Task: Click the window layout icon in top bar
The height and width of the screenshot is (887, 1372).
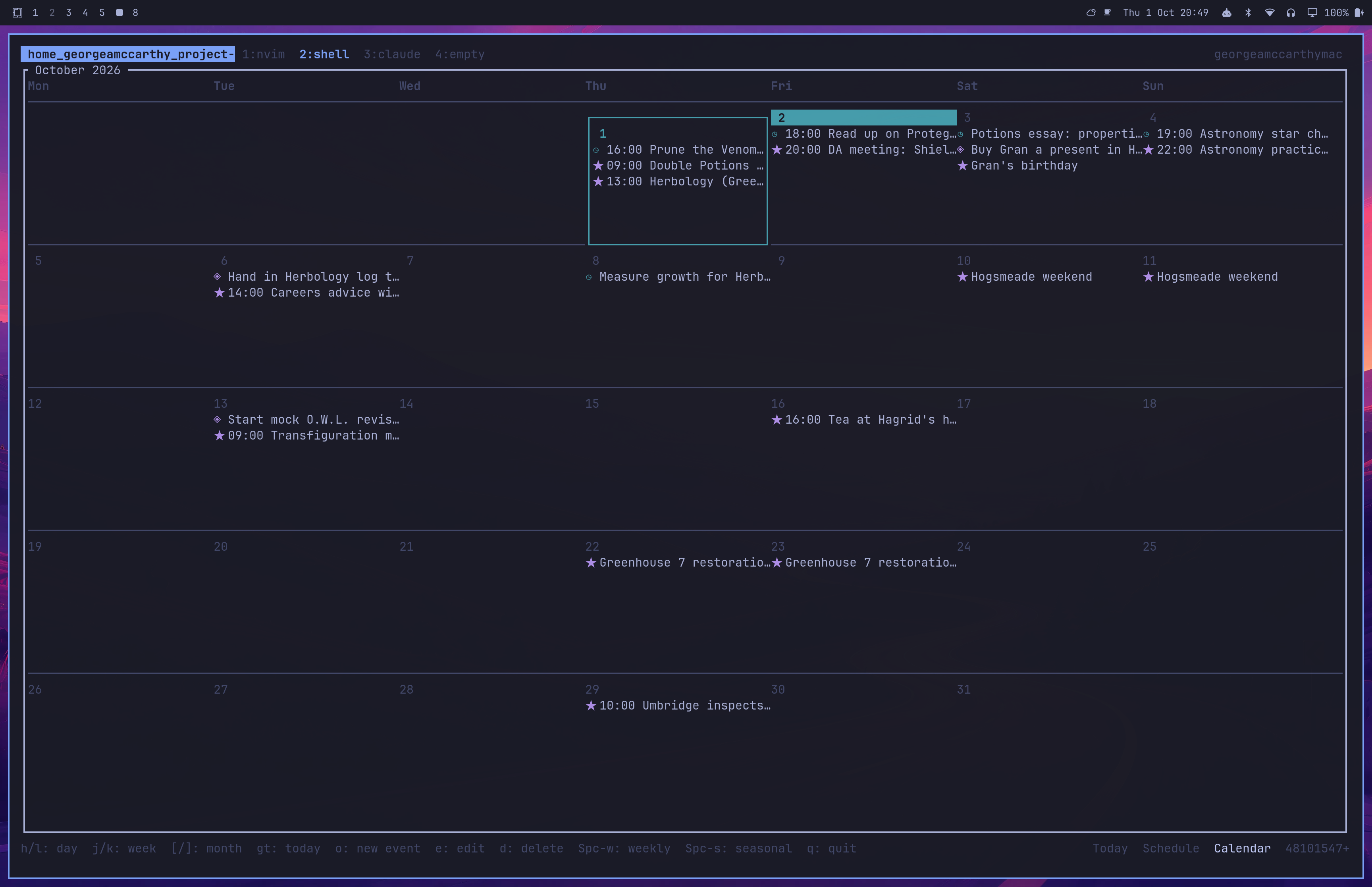Action: coord(17,13)
